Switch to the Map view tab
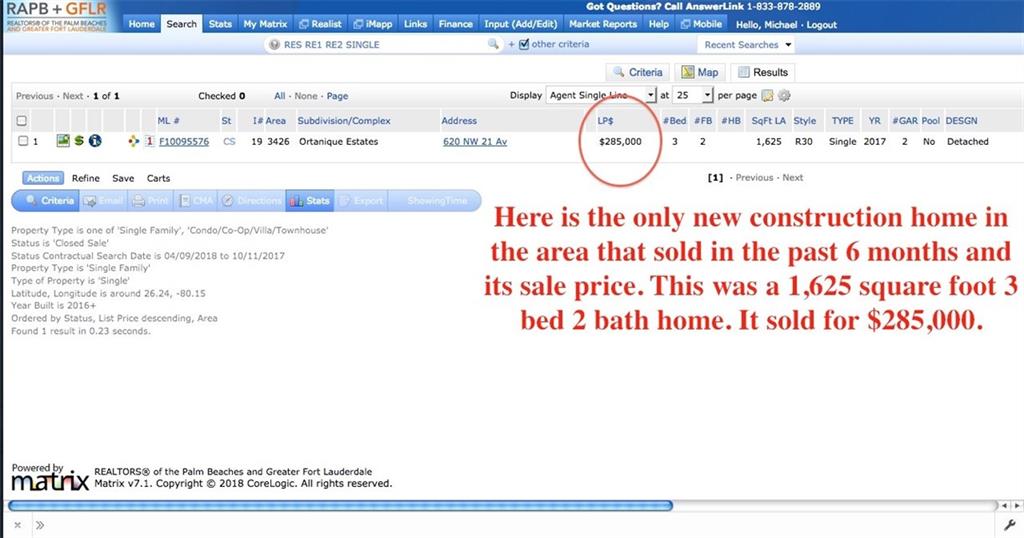Screen dimensions: 1024x538 699,72
